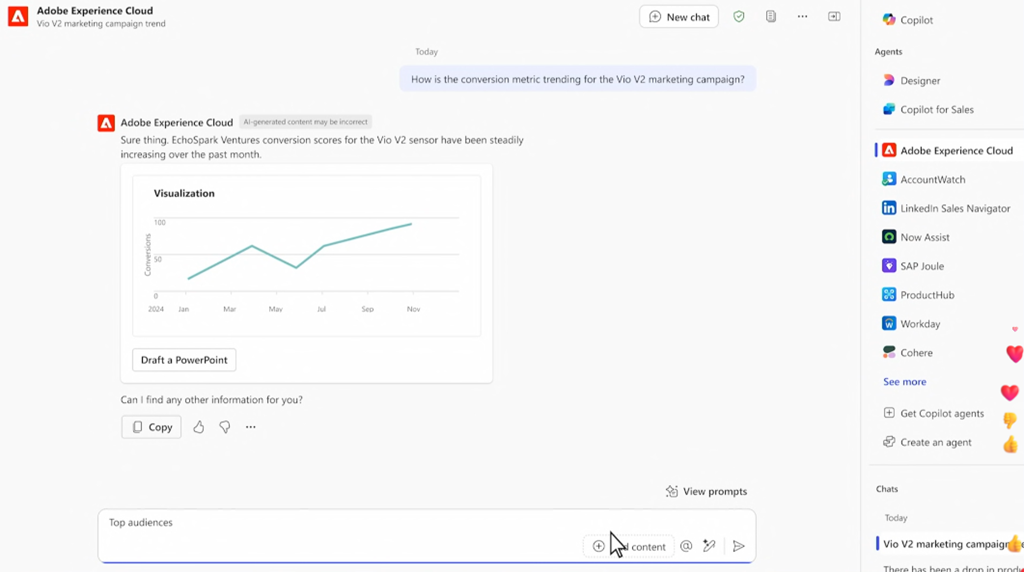This screenshot has height=572, width=1024.
Task: Click the send message arrow
Action: (x=738, y=546)
